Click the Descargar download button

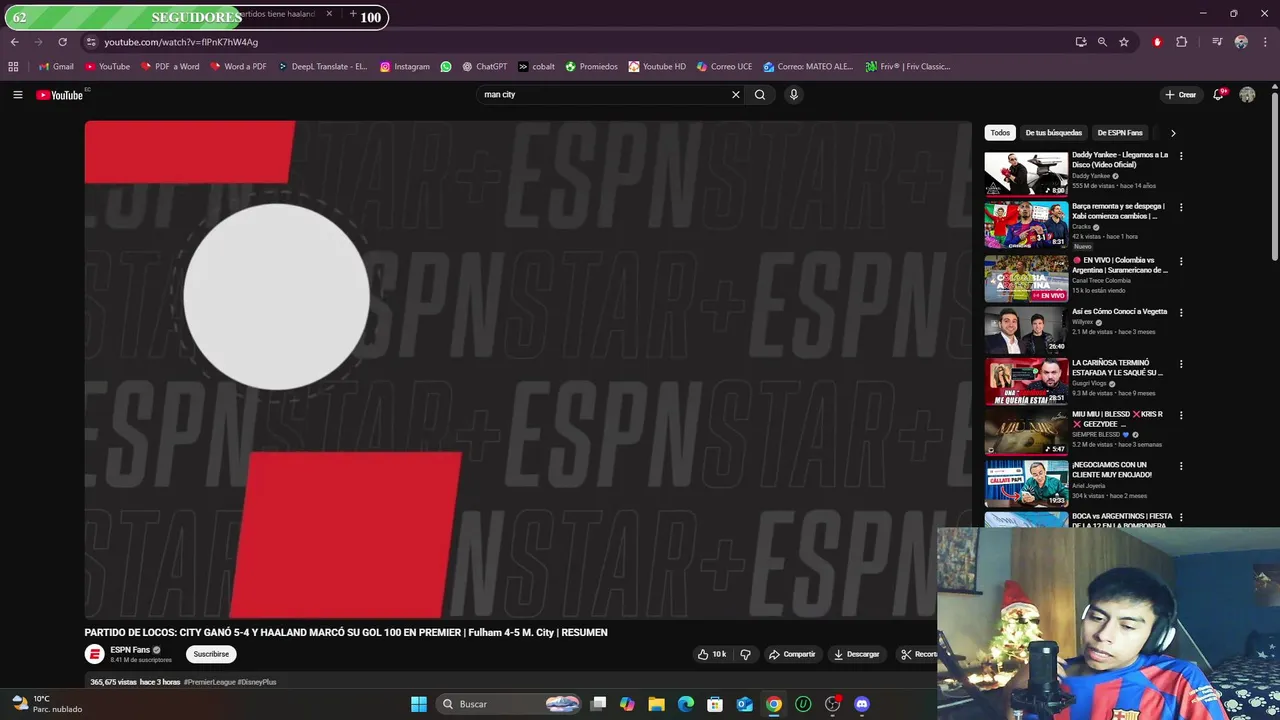click(x=856, y=654)
